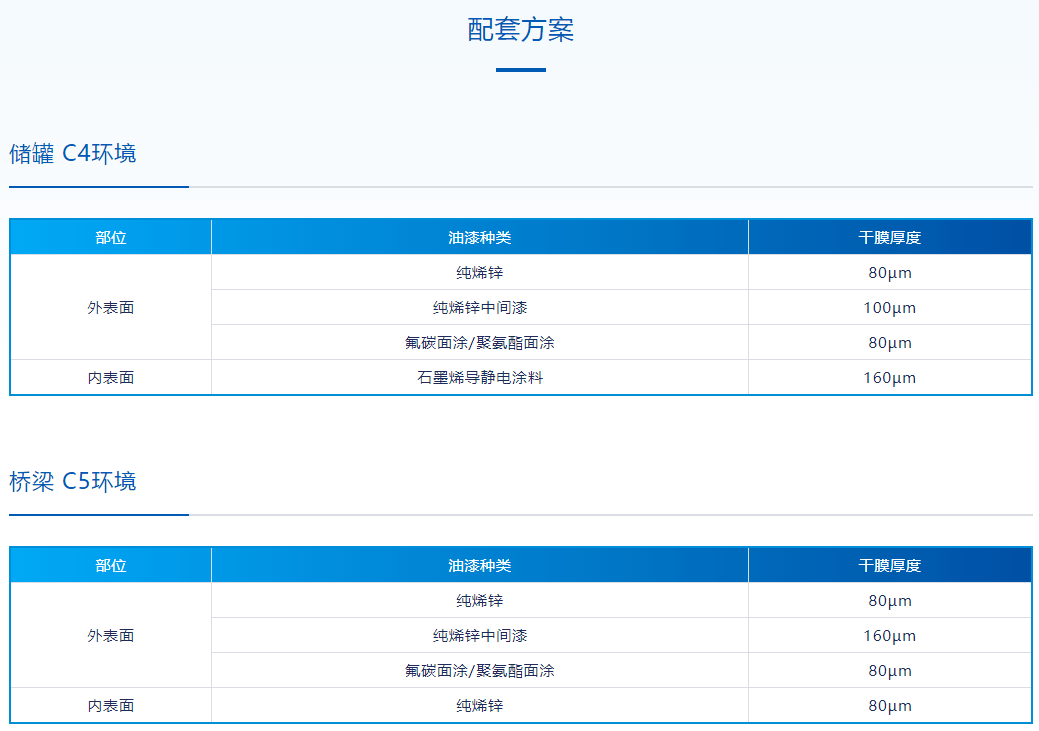Select 160μm cell in 桥梁 C5 table
1039x731 pixels.
(890, 636)
